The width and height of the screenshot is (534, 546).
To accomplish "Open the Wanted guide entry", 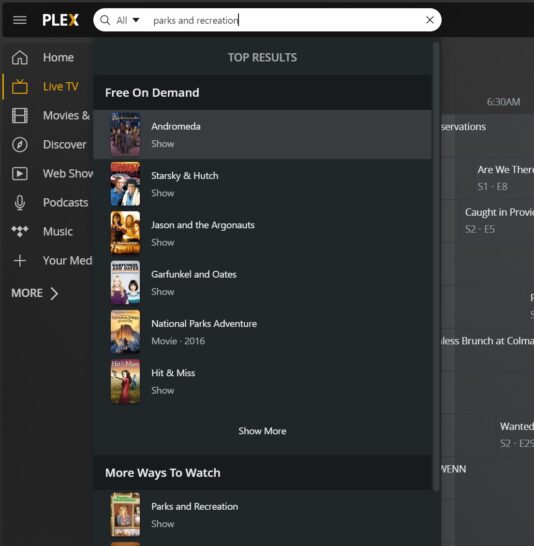I will point(517,434).
